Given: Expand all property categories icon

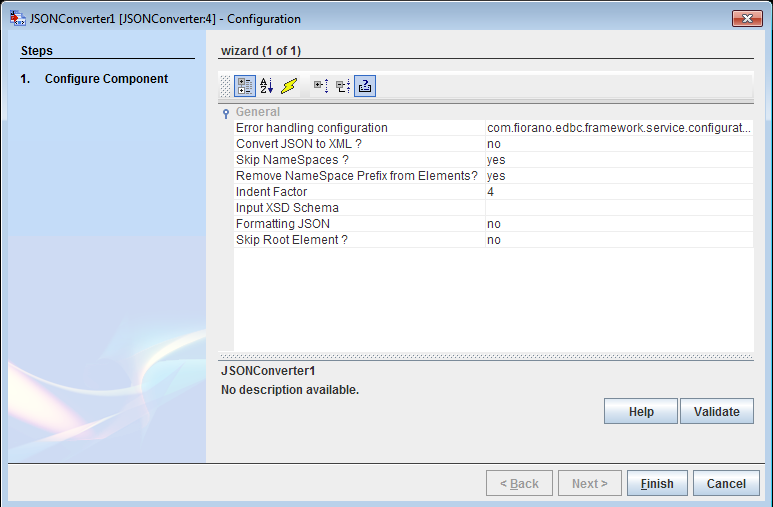Looking at the screenshot, I should click(x=321, y=86).
